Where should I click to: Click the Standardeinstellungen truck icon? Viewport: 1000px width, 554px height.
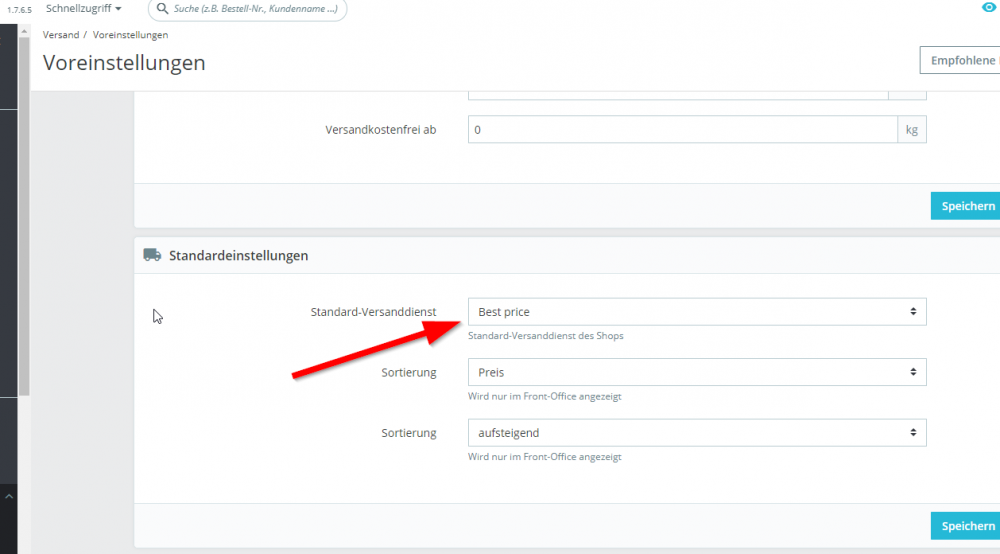[x=152, y=255]
